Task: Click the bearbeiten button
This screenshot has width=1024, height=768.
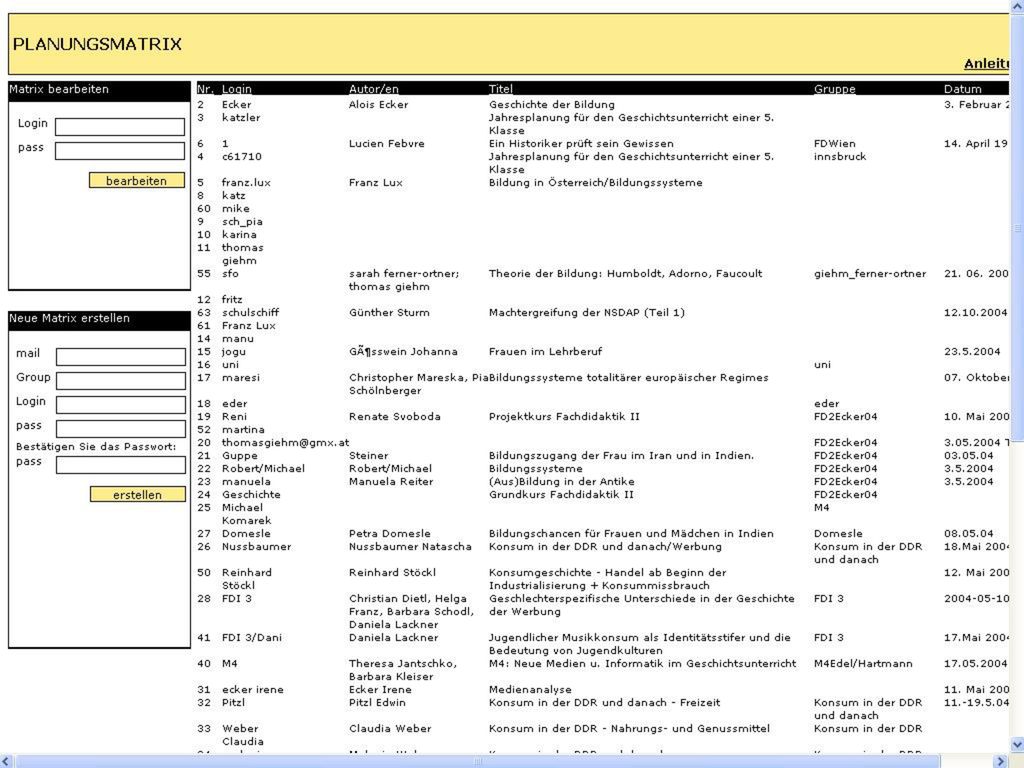Action: [x=136, y=181]
